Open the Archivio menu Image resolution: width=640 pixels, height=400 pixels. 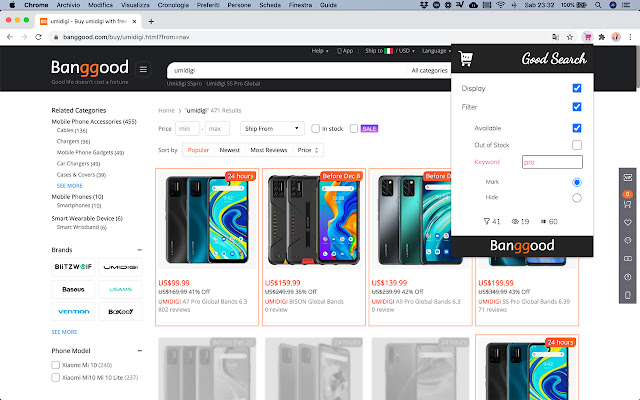[68, 5]
